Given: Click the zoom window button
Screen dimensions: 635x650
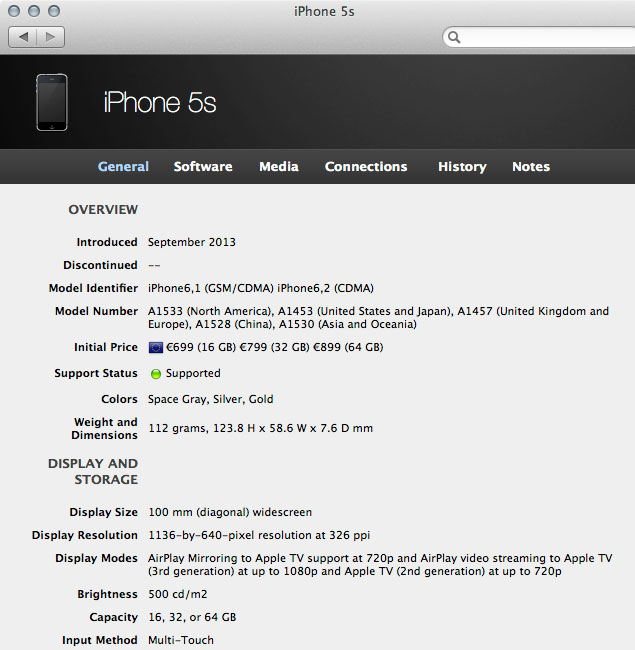Looking at the screenshot, I should coord(54,11).
